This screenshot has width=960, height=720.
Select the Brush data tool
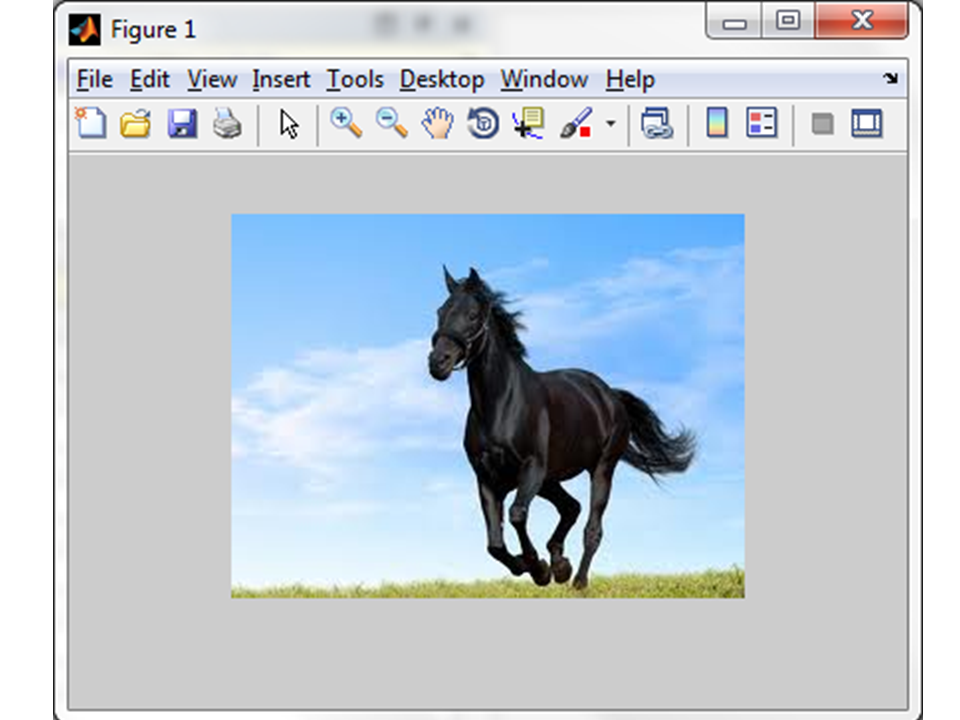click(x=576, y=123)
